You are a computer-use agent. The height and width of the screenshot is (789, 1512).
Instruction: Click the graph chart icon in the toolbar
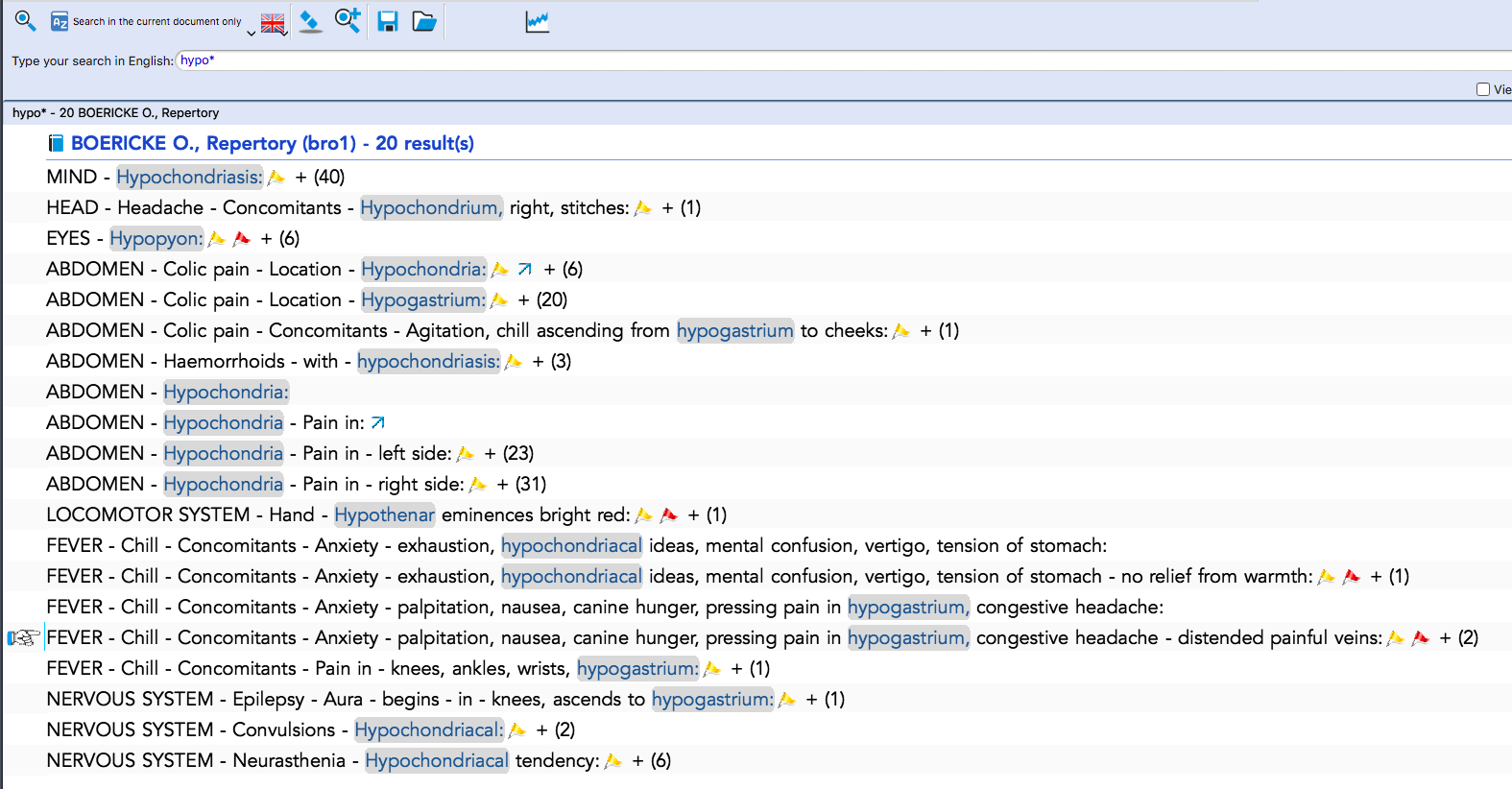(538, 21)
